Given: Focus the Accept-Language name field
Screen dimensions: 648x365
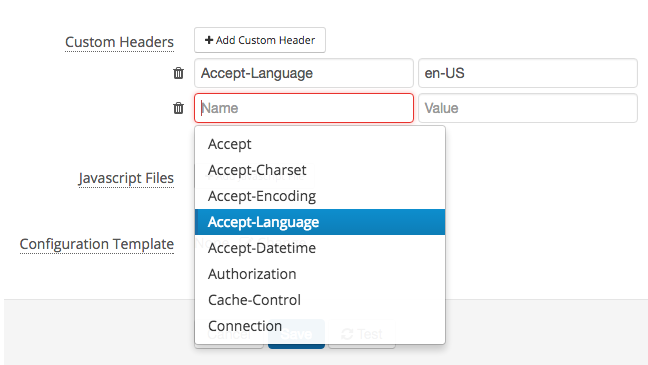Looking at the screenshot, I should [x=304, y=73].
